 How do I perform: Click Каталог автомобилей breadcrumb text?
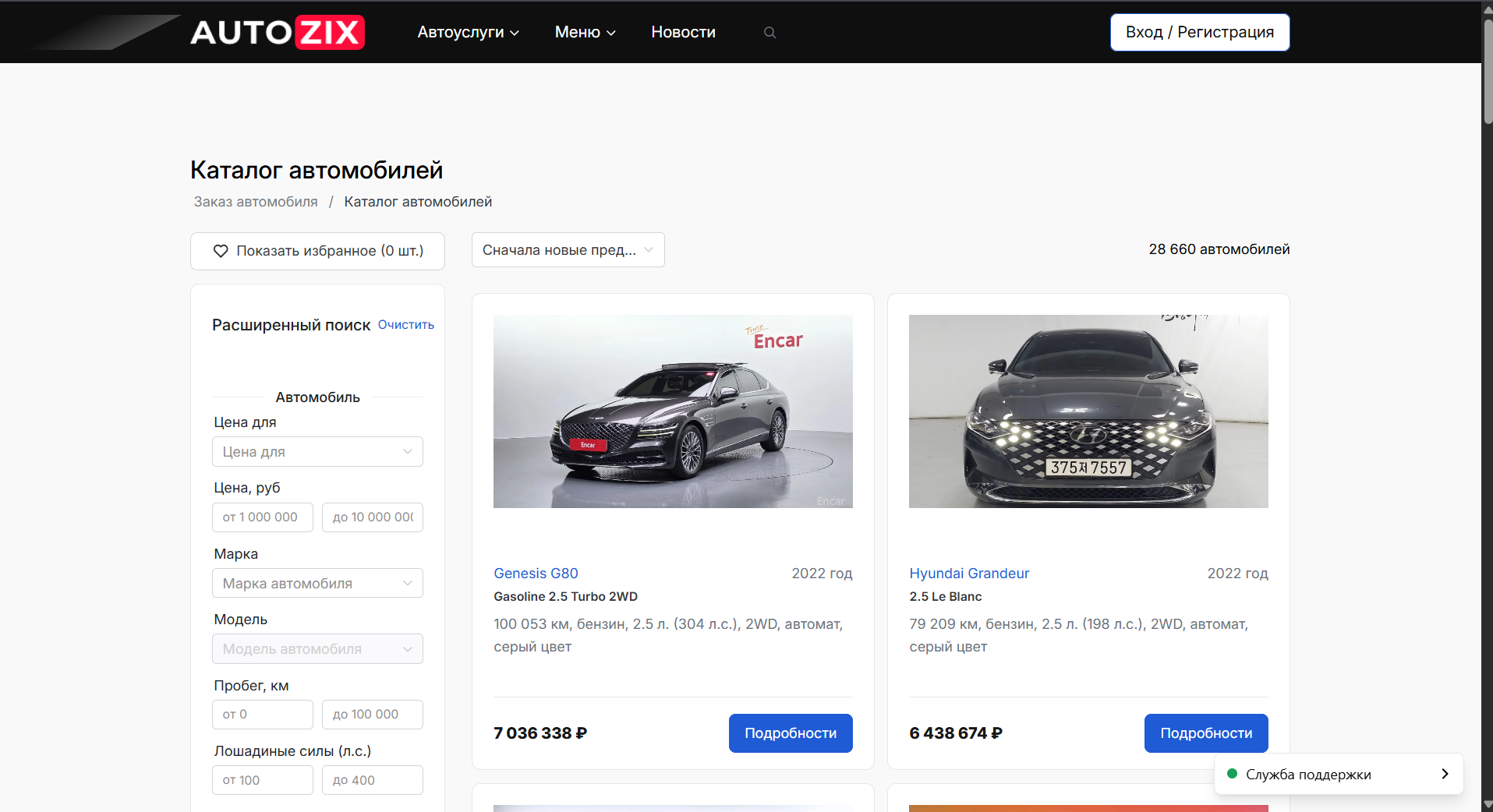coord(418,202)
